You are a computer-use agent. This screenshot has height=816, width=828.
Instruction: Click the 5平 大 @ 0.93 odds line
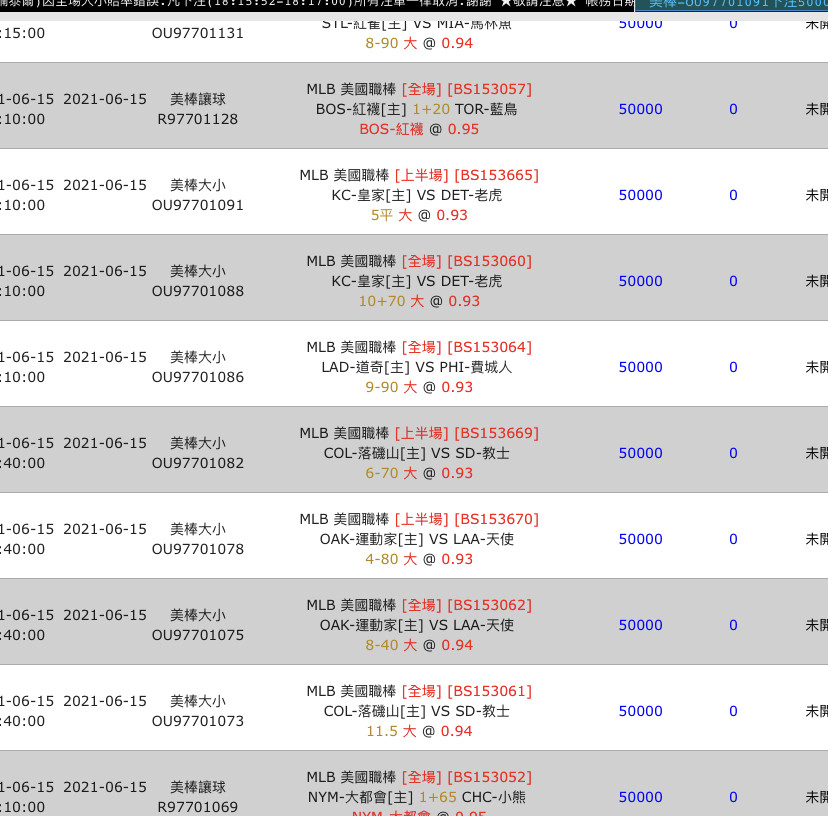419,215
